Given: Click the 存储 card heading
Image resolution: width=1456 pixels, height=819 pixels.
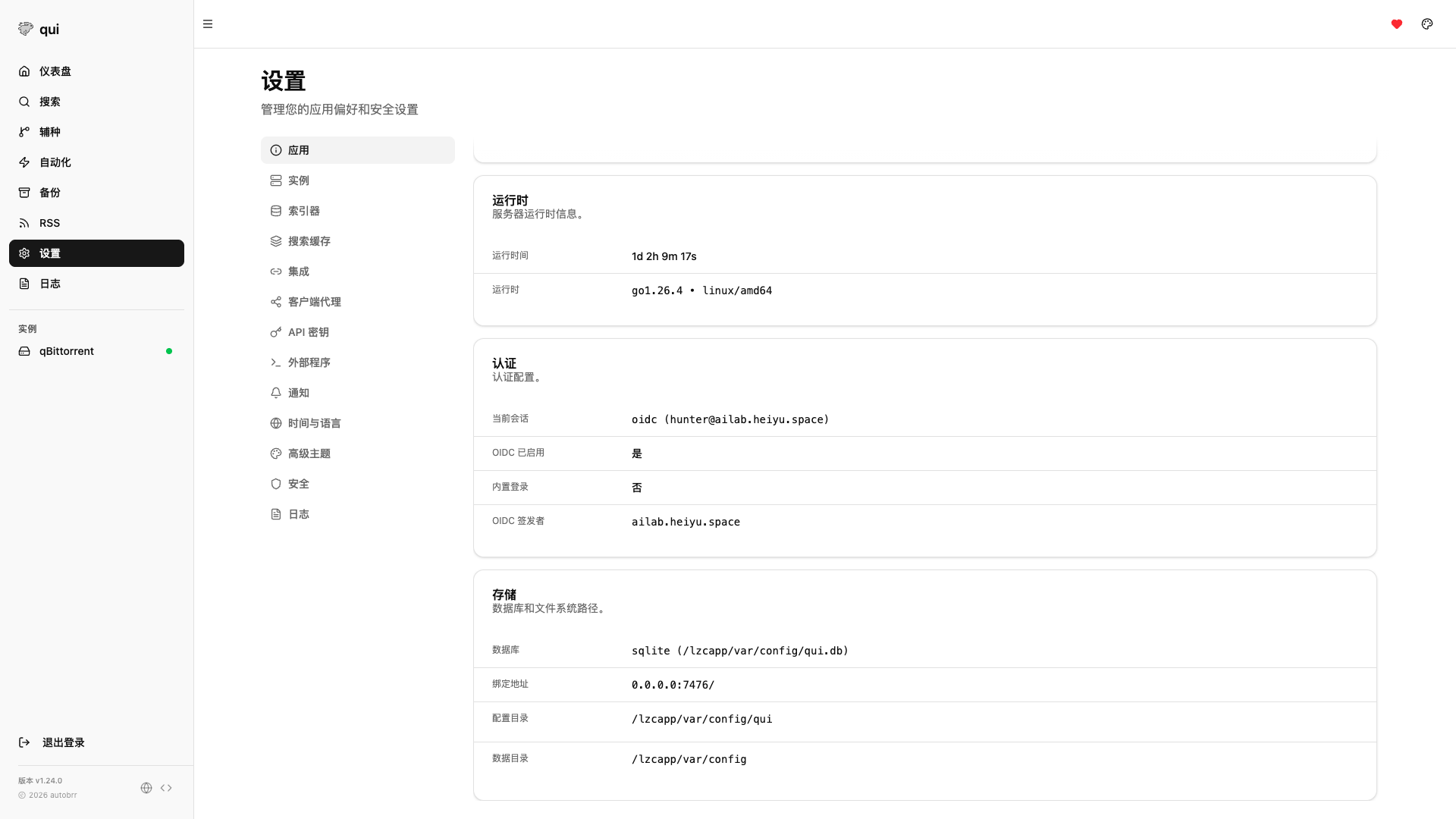Looking at the screenshot, I should (x=504, y=595).
